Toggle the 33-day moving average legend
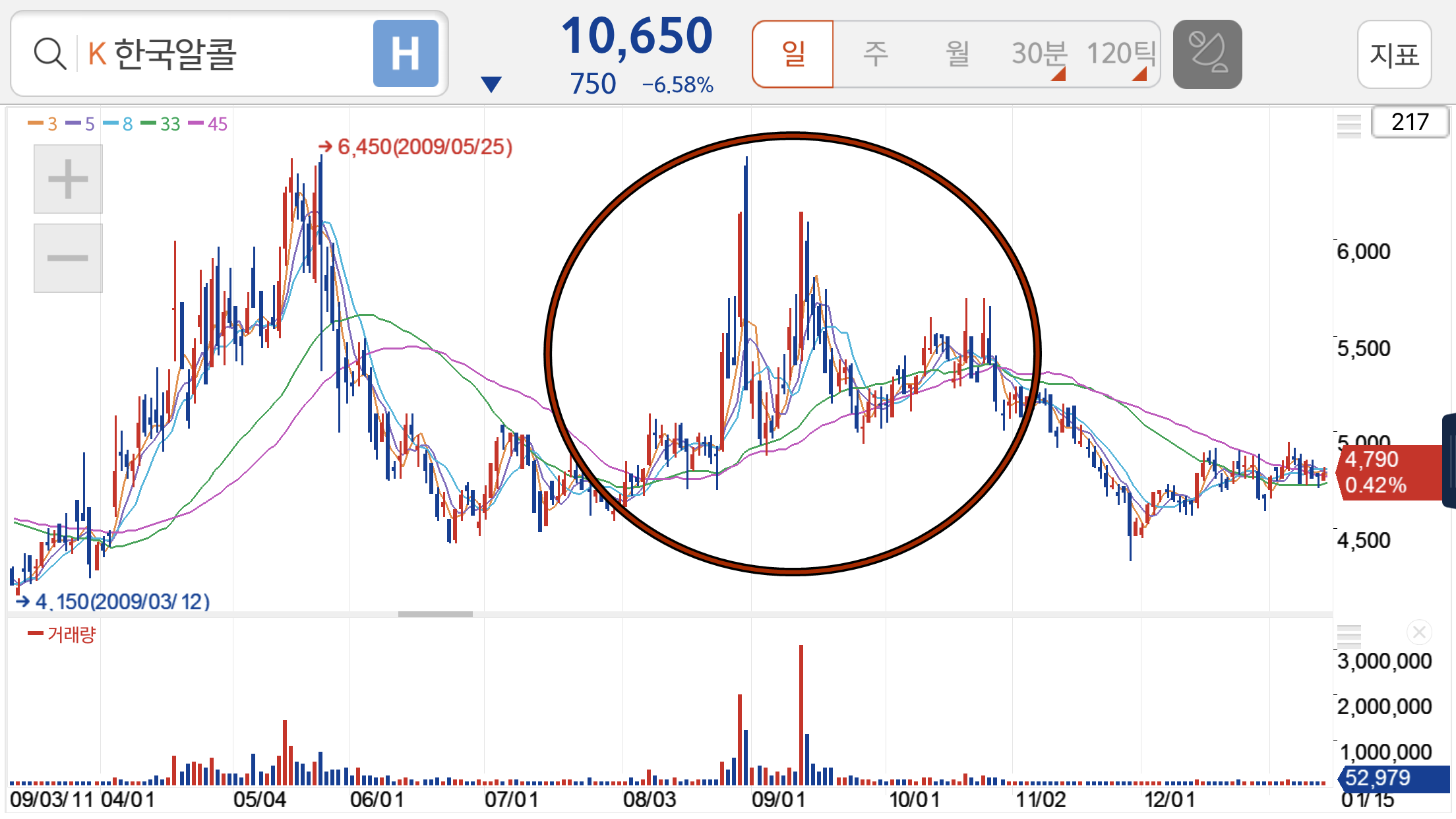 [161, 124]
